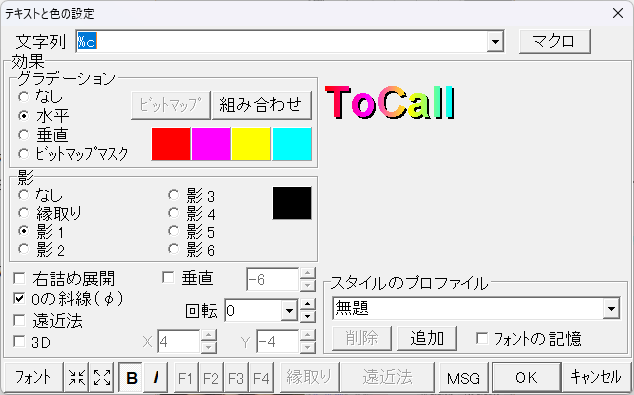Pick the red gradient color swatch
Viewport: 634px width, 395px height.
(x=171, y=144)
